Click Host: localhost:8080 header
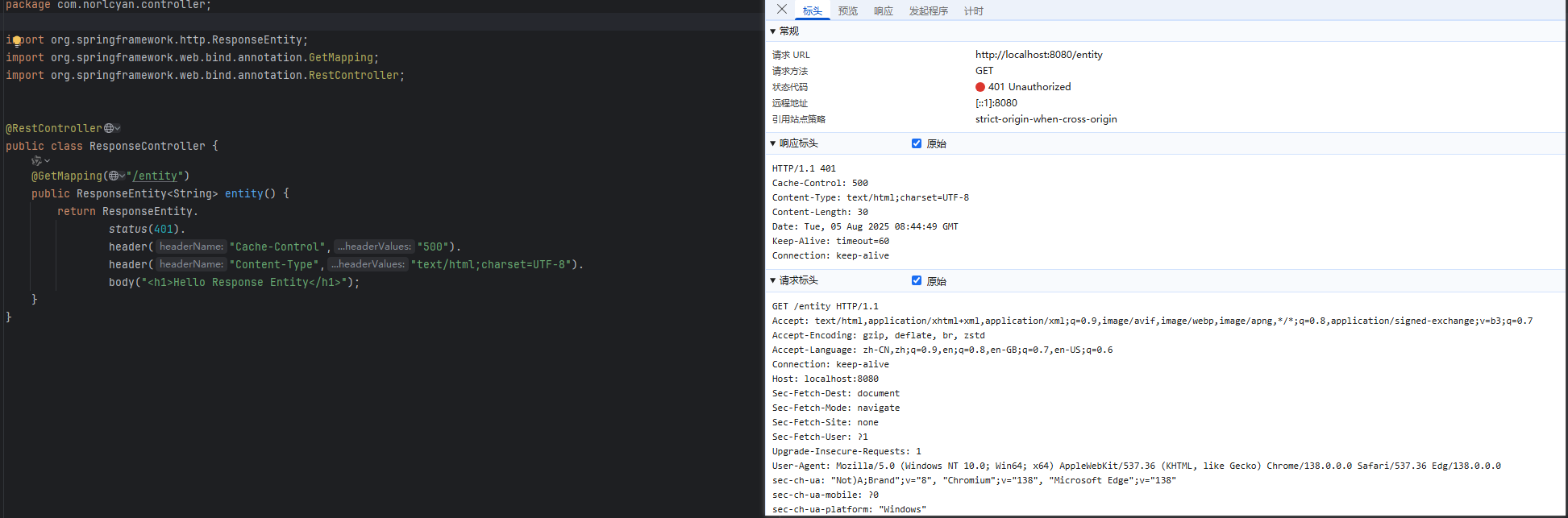1568x518 pixels. click(x=826, y=379)
